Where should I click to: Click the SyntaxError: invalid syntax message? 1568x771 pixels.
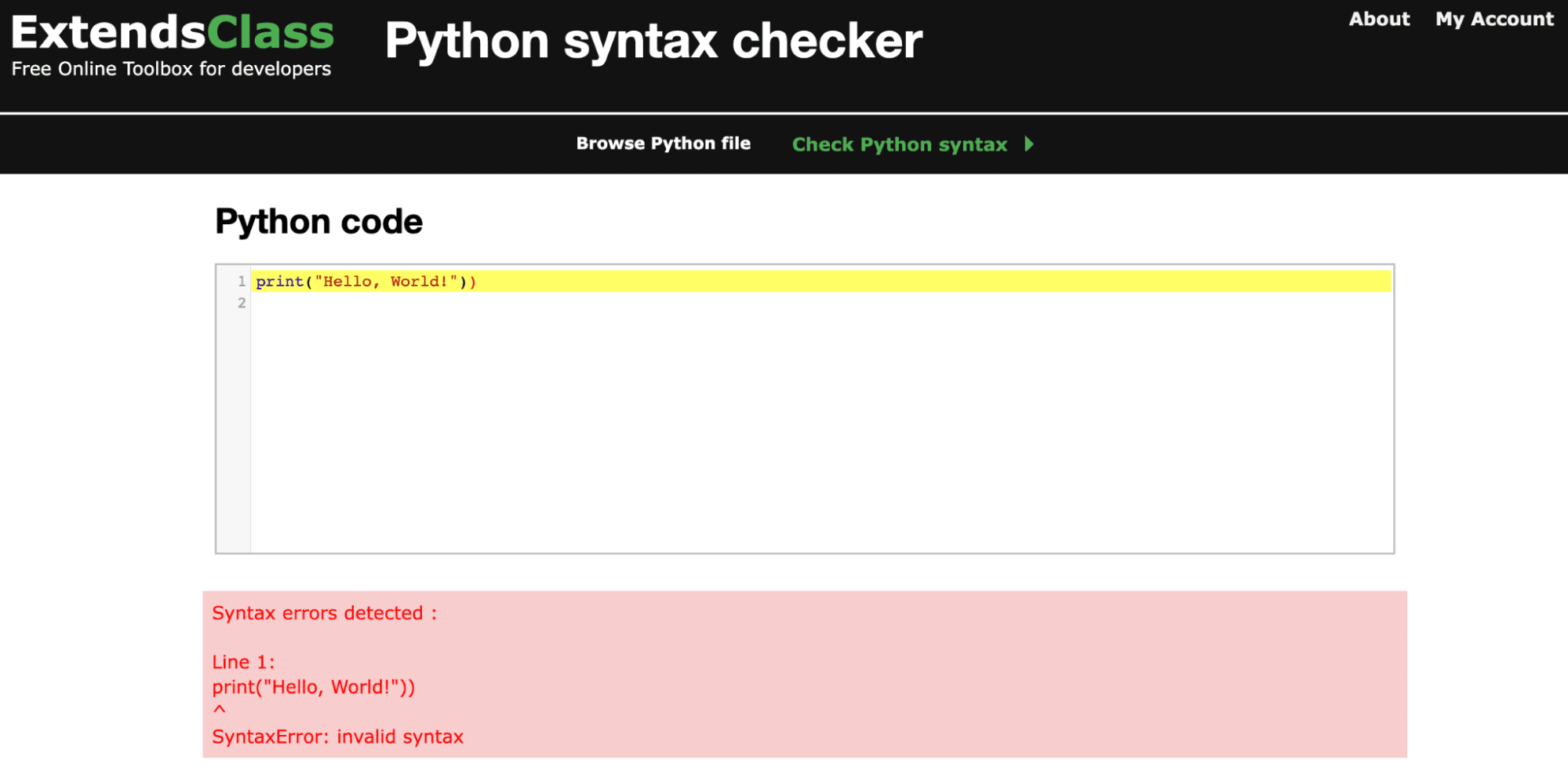pos(337,736)
